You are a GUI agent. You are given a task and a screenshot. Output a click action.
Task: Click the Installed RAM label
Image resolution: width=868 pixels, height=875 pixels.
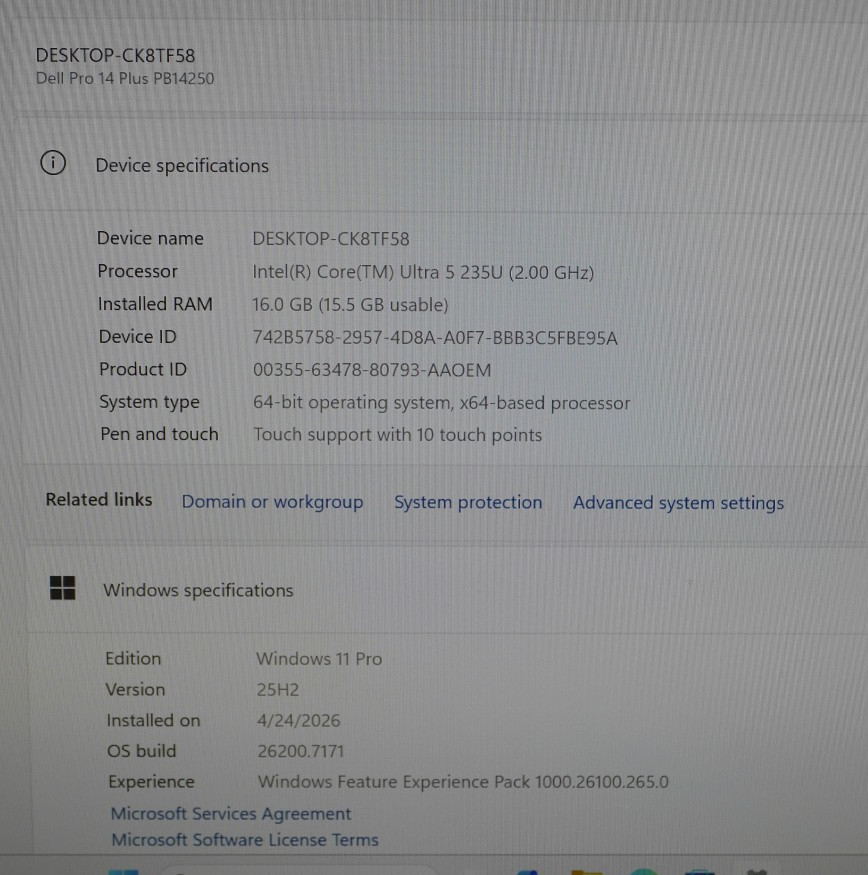click(155, 304)
